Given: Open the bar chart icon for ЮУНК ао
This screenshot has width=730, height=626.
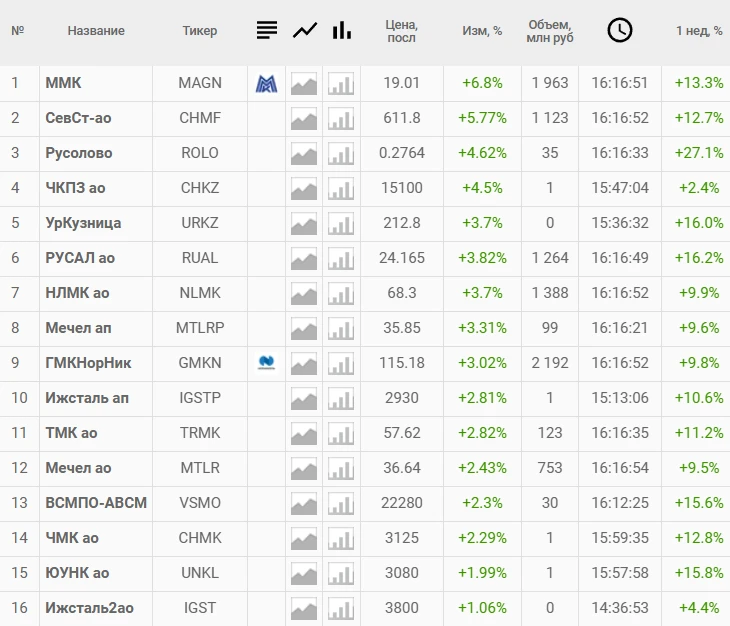Looking at the screenshot, I should (x=341, y=573).
